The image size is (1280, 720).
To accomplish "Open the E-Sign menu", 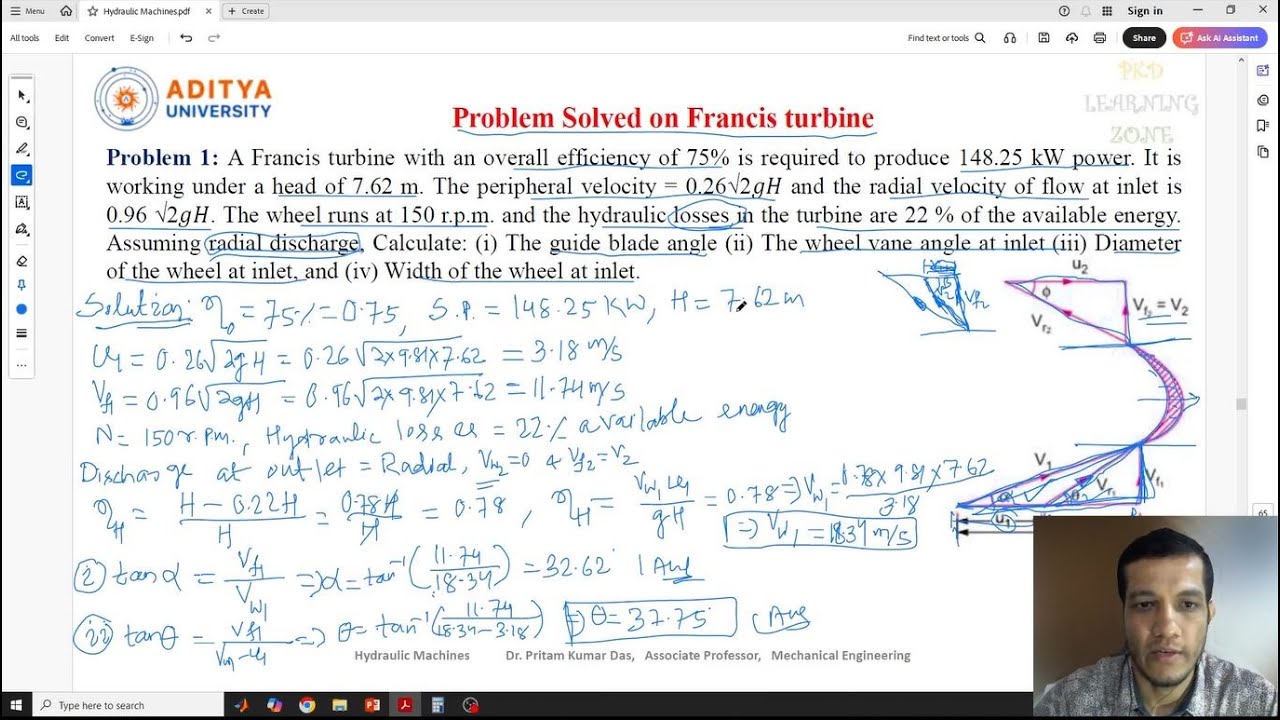I will click(x=142, y=38).
